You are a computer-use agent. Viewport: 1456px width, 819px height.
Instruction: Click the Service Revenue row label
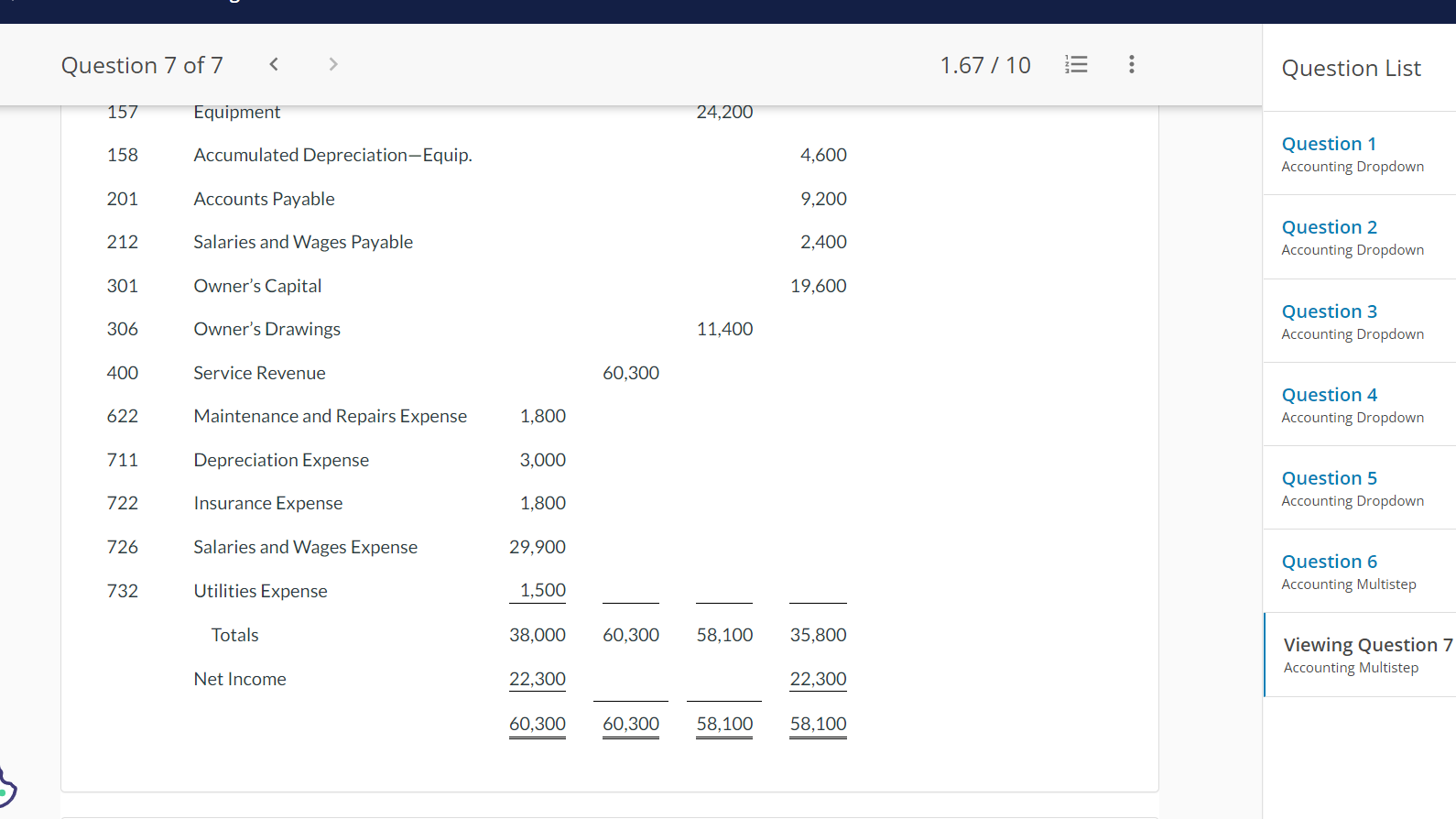click(x=259, y=373)
